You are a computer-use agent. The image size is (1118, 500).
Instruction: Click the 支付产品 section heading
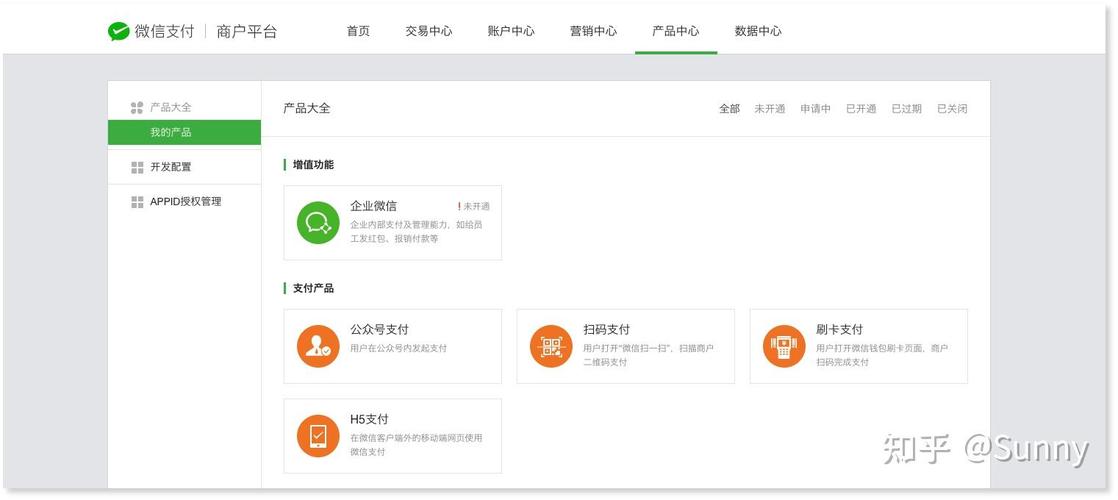pyautogui.click(x=313, y=288)
